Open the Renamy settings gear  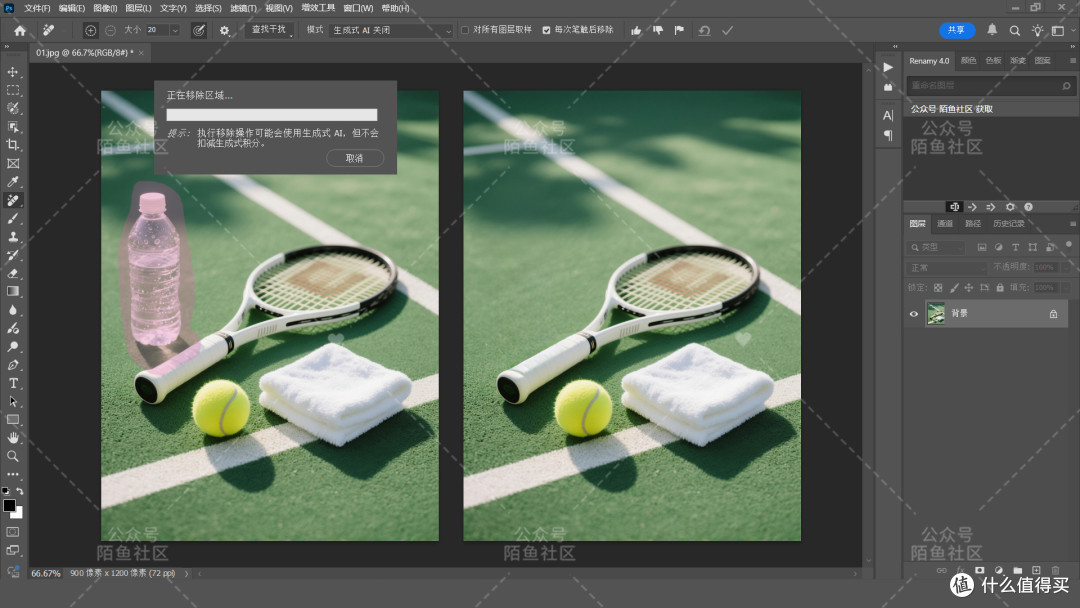(x=1010, y=207)
